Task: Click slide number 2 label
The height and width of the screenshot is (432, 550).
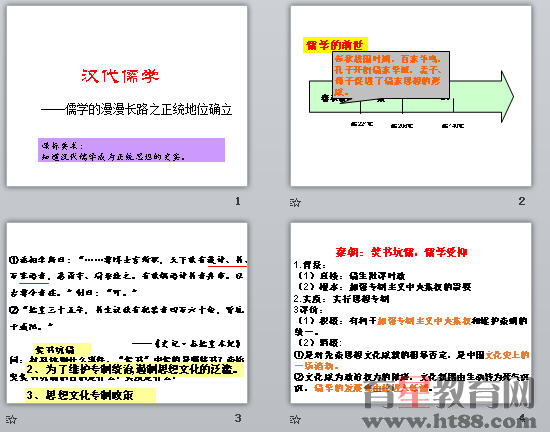Action: pos(522,201)
